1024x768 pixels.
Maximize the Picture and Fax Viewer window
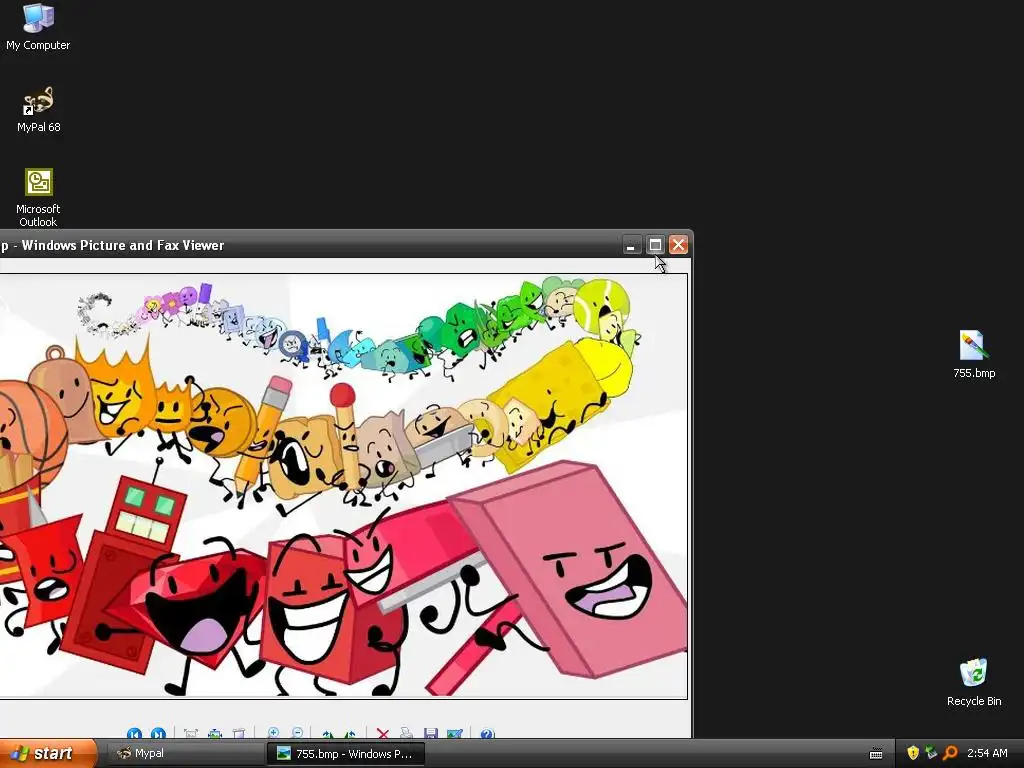pos(655,245)
